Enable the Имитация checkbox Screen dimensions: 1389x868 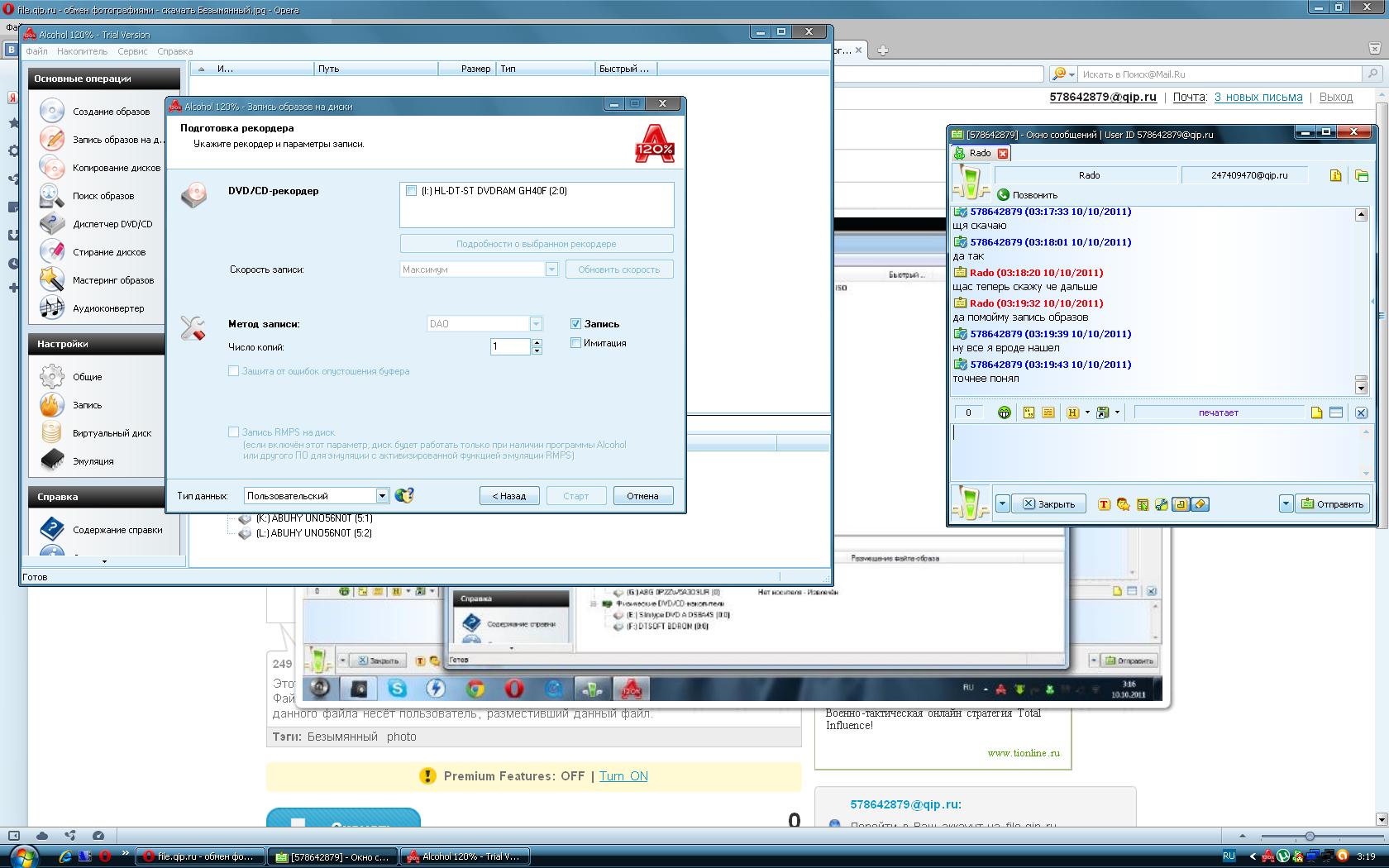point(575,343)
